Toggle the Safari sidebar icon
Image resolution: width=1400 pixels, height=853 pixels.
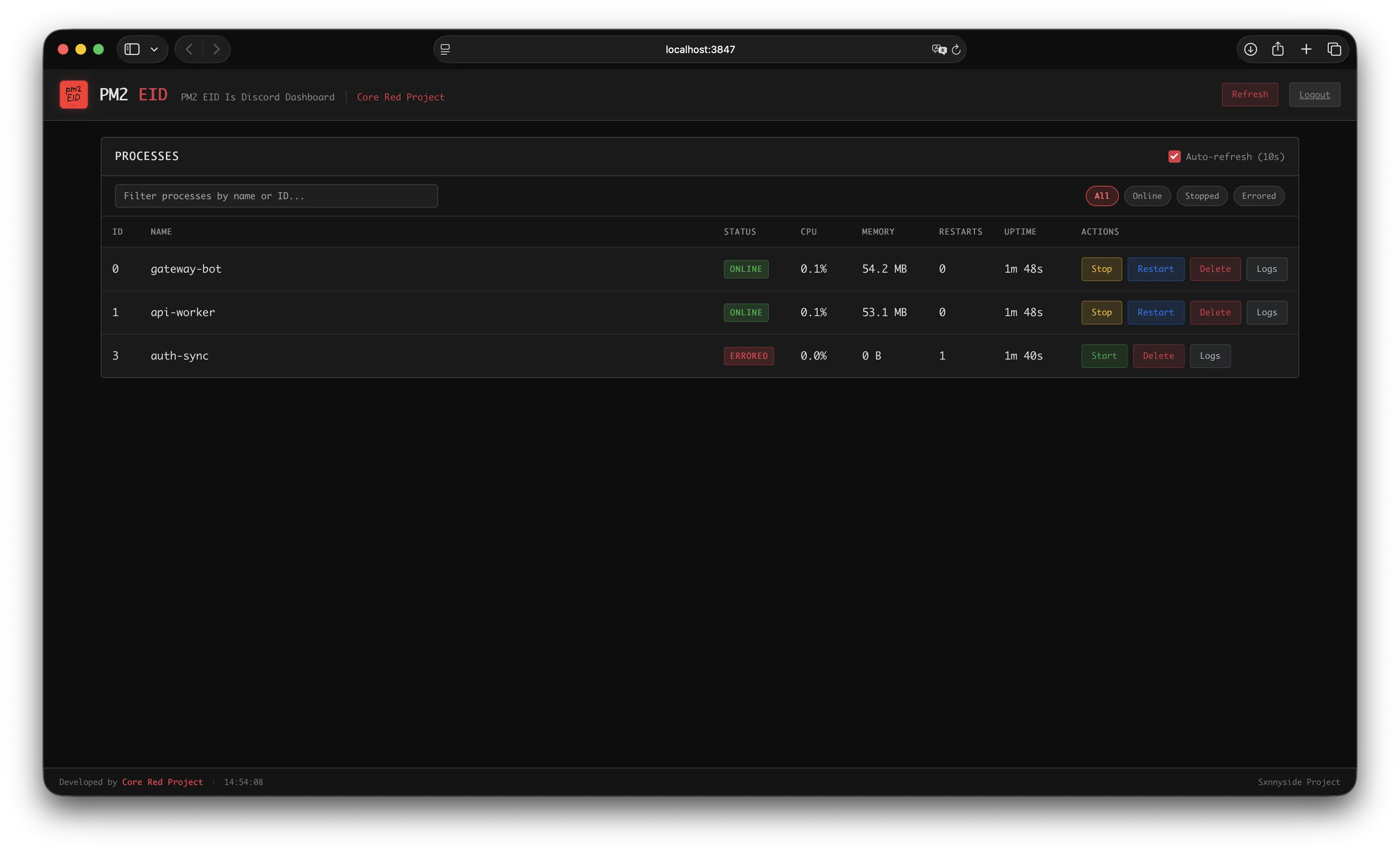[132, 50]
